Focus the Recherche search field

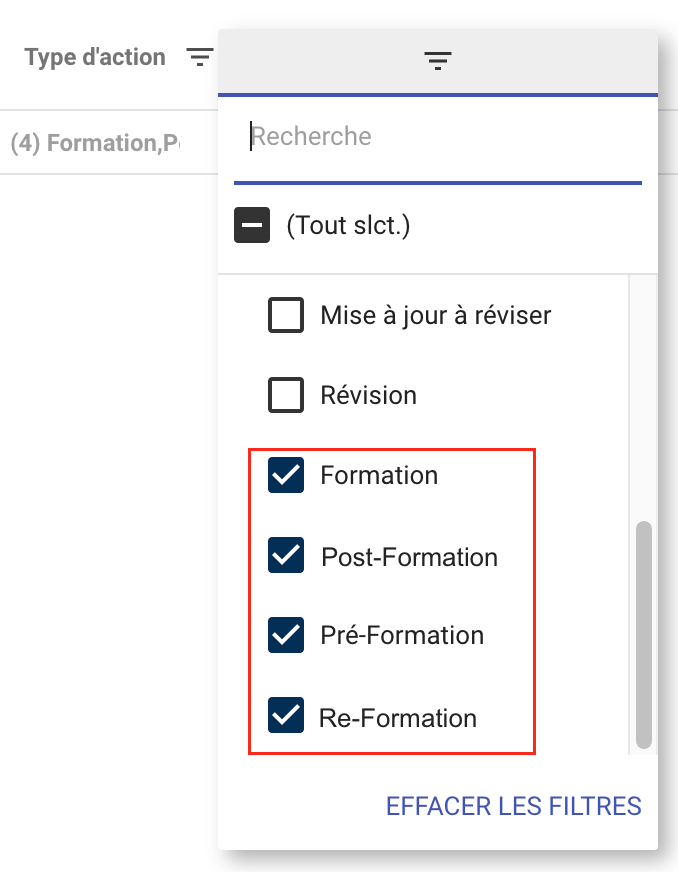(438, 137)
